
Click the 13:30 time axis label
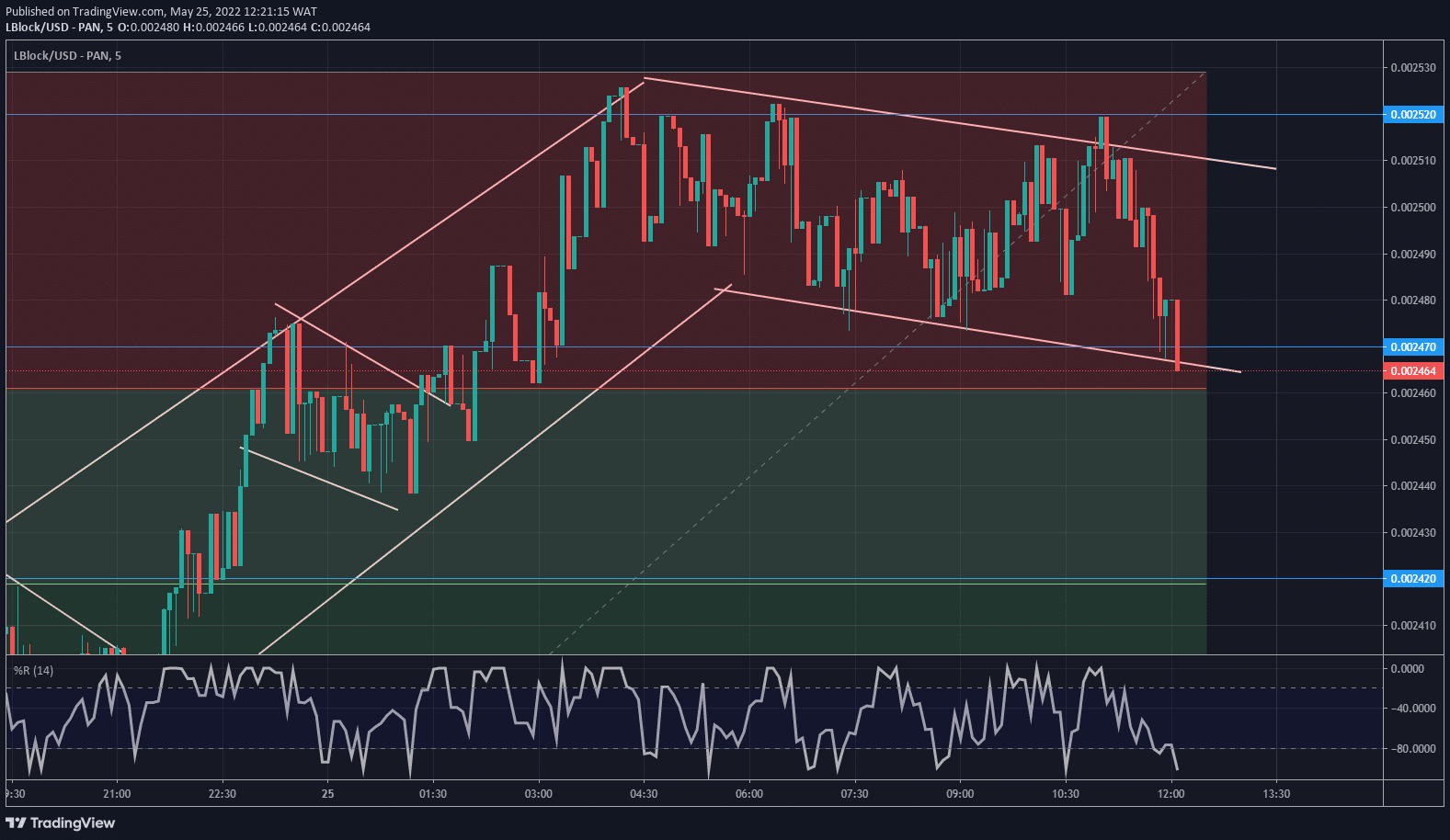point(1276,794)
